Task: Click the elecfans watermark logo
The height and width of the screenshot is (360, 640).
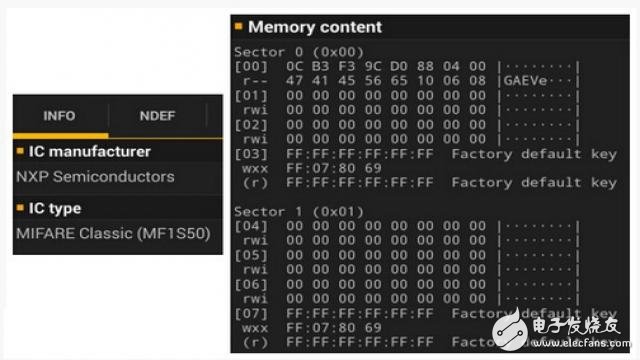Action: coord(509,331)
